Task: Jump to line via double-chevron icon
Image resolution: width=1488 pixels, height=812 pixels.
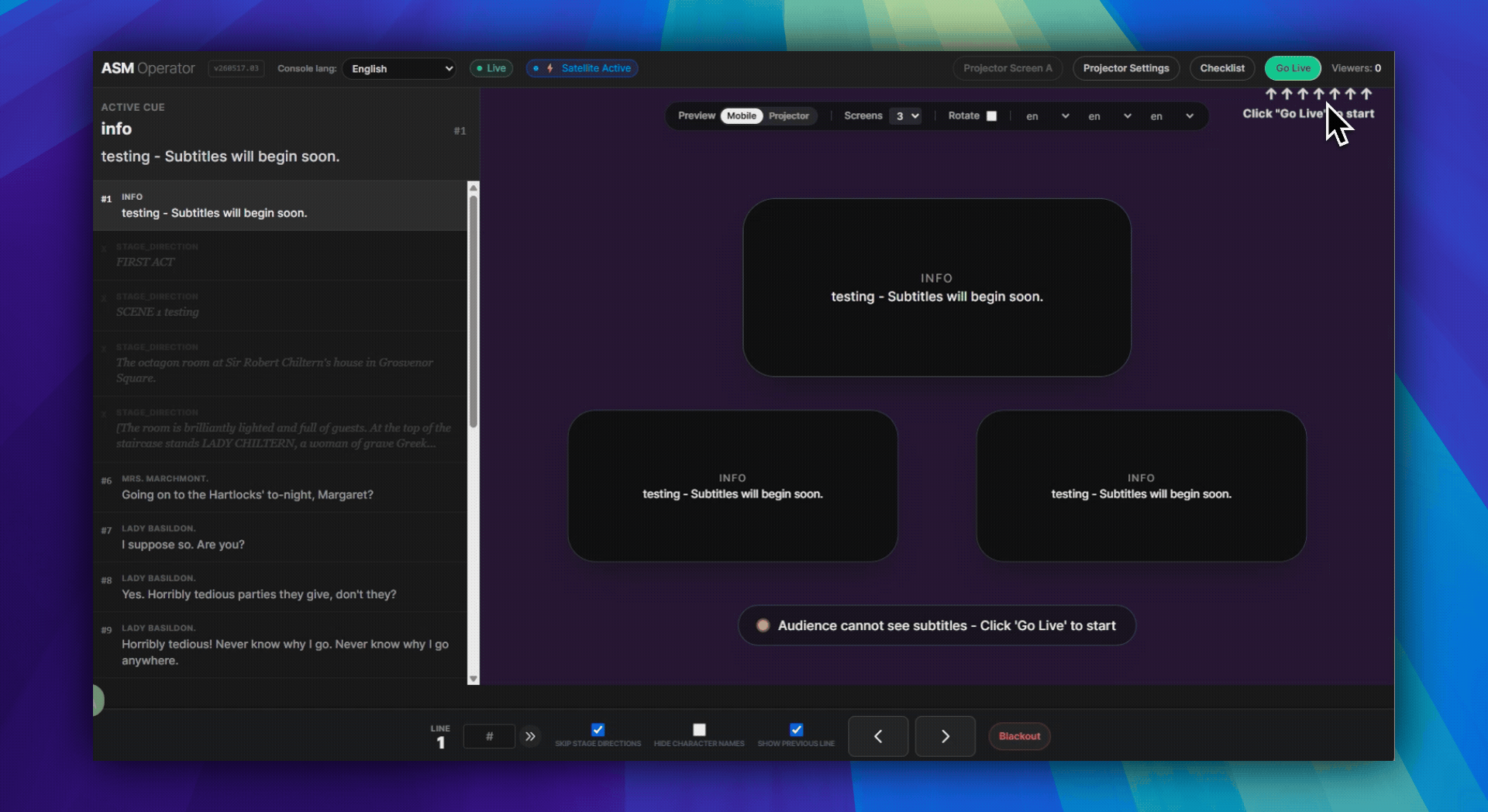Action: pyautogui.click(x=530, y=736)
